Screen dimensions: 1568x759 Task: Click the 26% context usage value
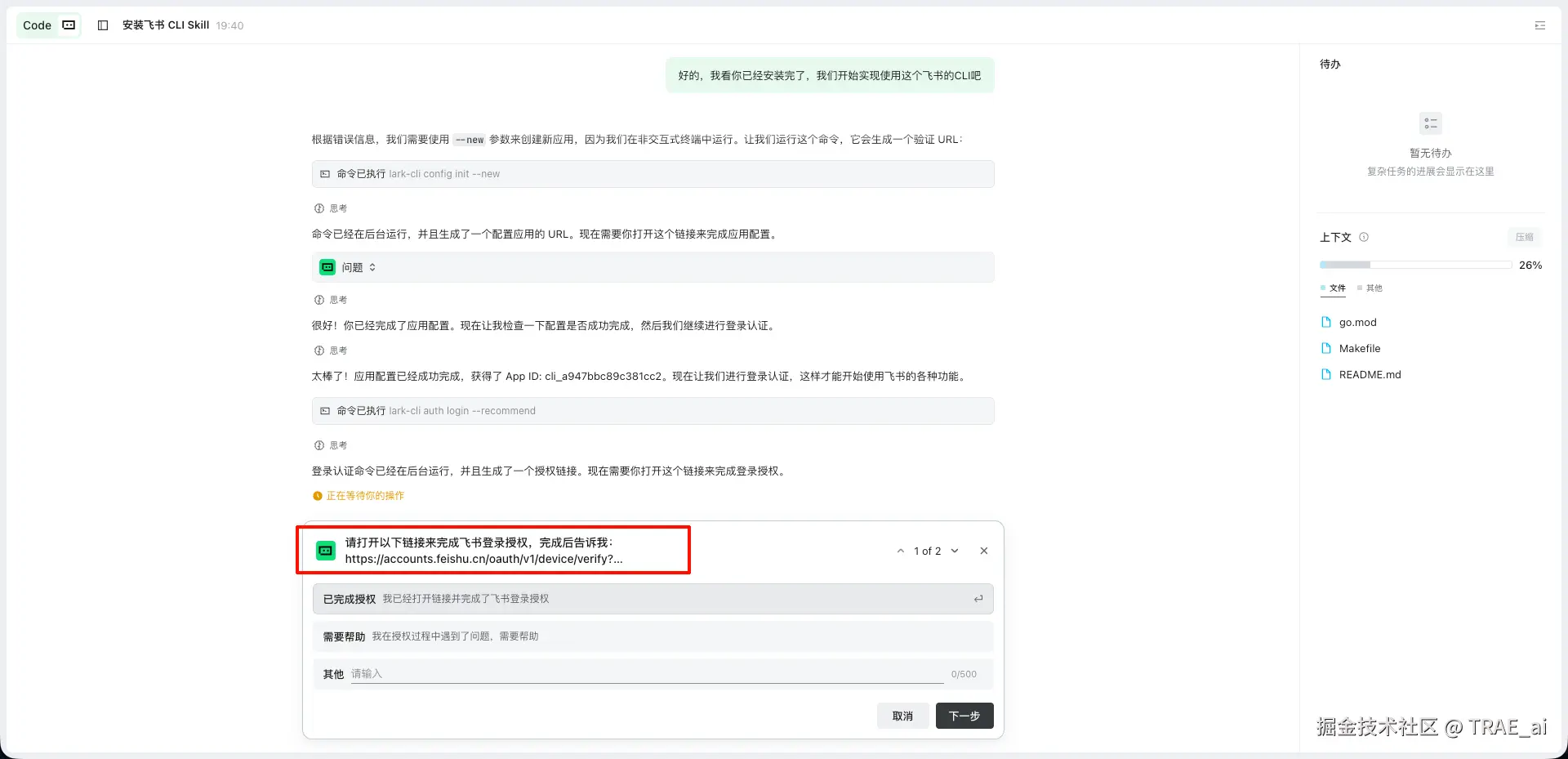coord(1530,265)
